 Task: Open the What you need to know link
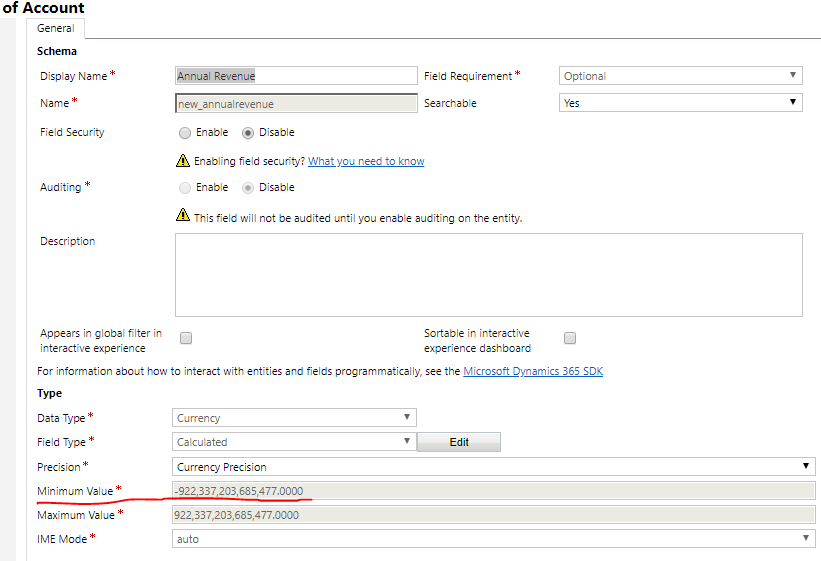366,161
